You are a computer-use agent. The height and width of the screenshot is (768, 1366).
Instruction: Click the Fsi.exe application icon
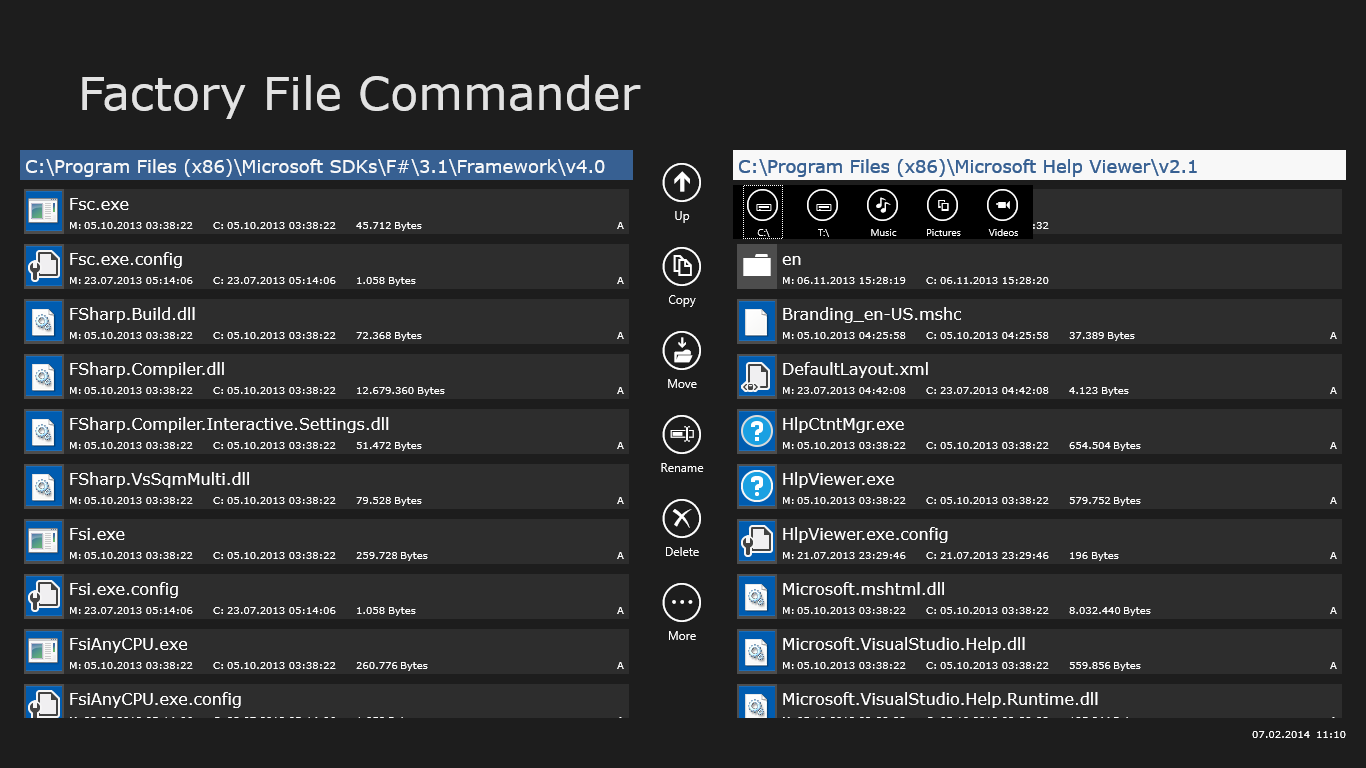click(43, 541)
